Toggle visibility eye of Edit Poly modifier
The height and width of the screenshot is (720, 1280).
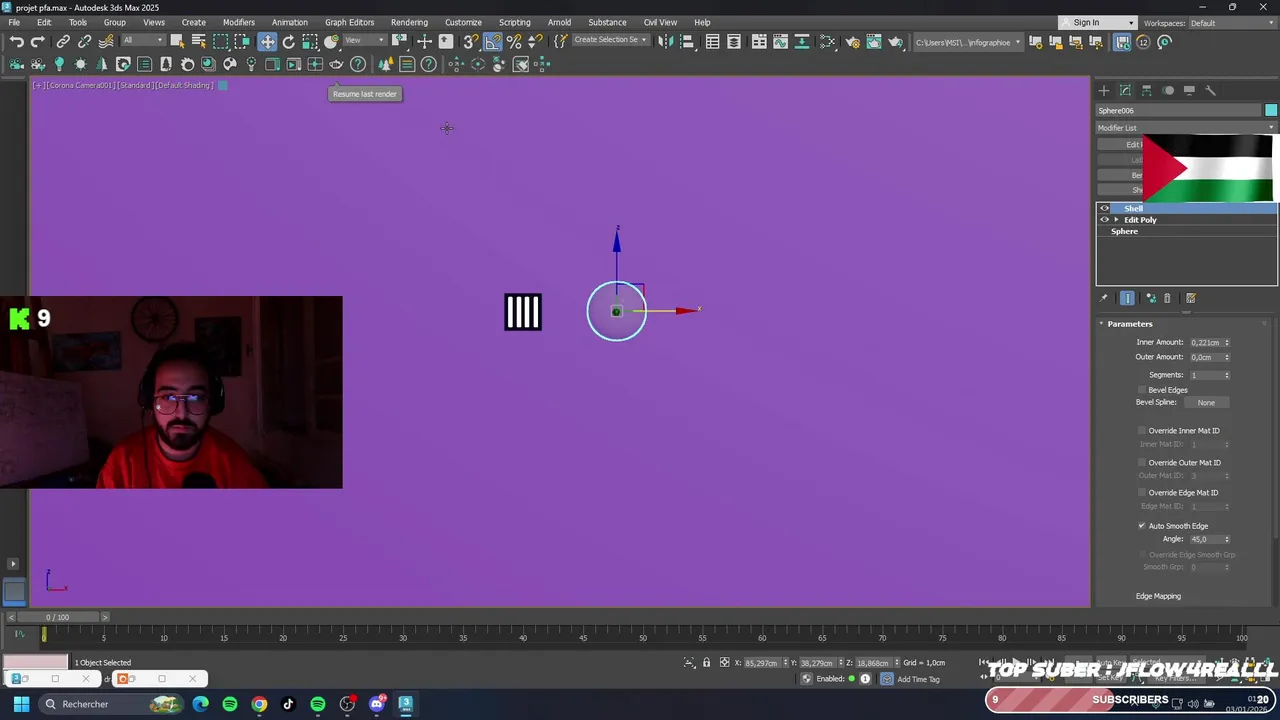point(1105,220)
